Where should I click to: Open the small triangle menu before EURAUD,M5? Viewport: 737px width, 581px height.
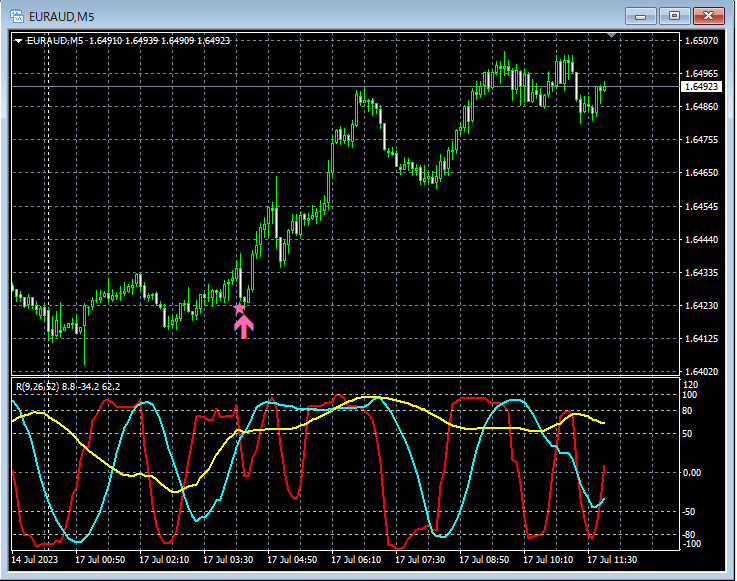[x=18, y=41]
